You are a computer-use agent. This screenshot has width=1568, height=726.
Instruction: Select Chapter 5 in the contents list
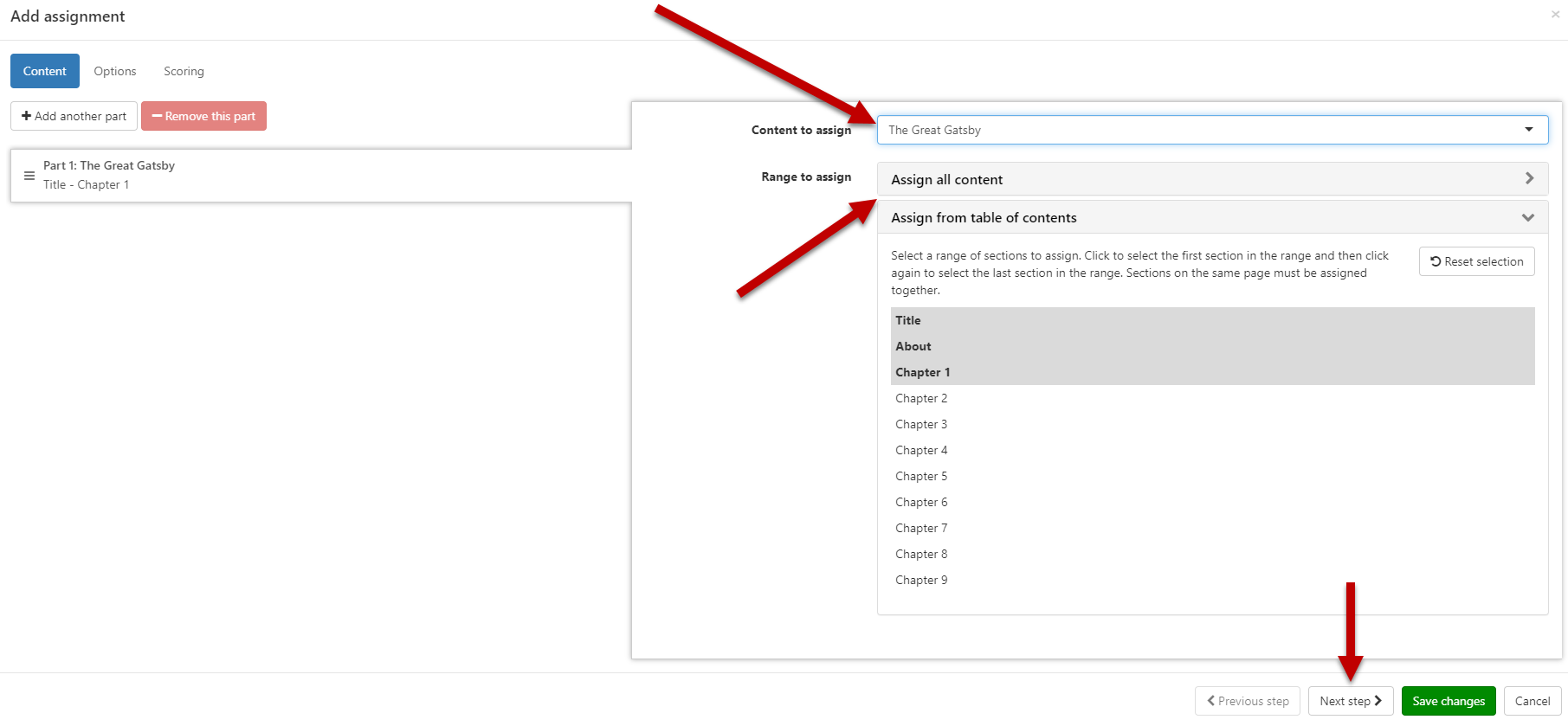pos(1212,476)
